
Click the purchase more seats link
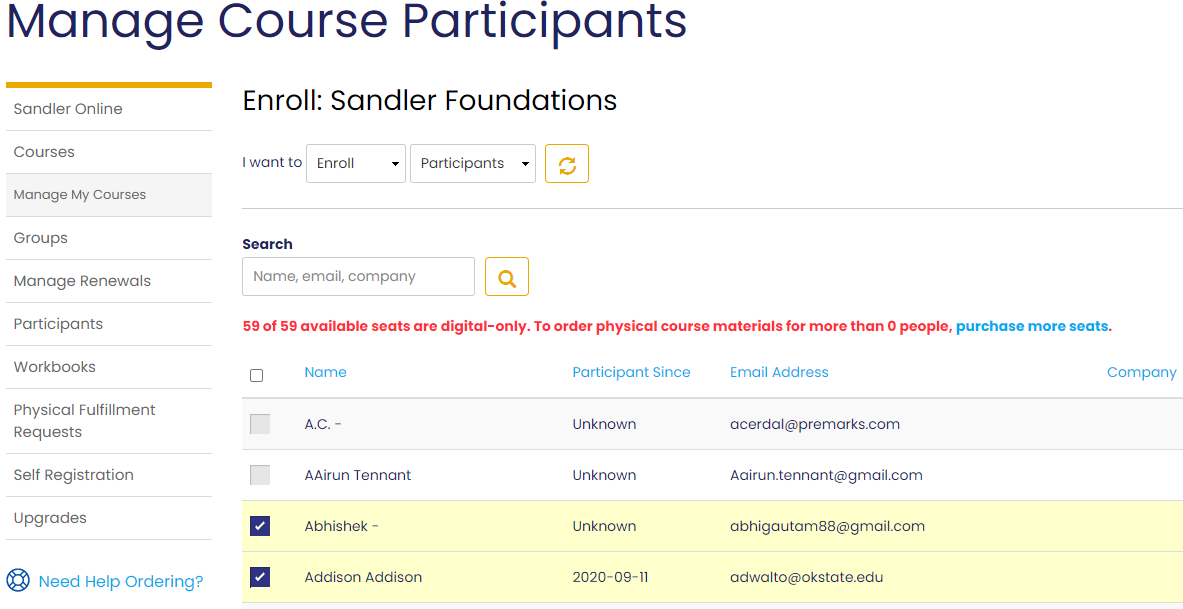[x=1034, y=327]
